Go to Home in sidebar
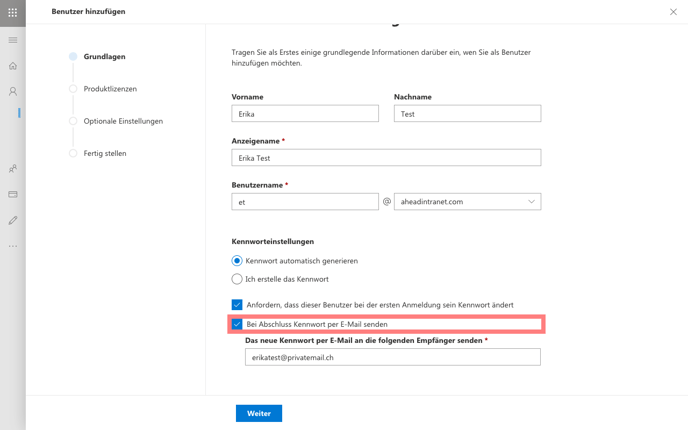This screenshot has height=430, width=688. (x=13, y=66)
